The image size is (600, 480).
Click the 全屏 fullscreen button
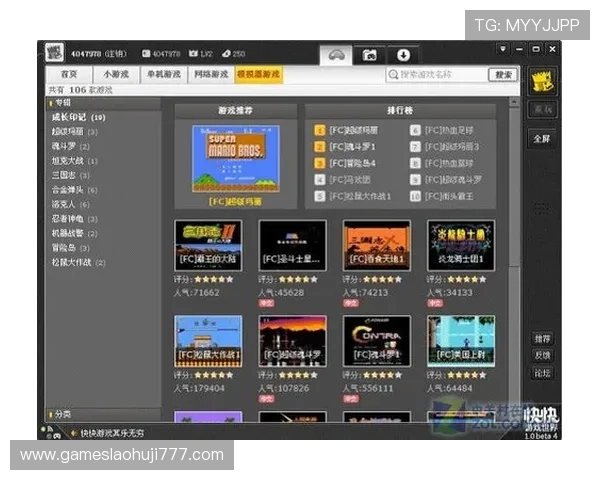[x=542, y=139]
